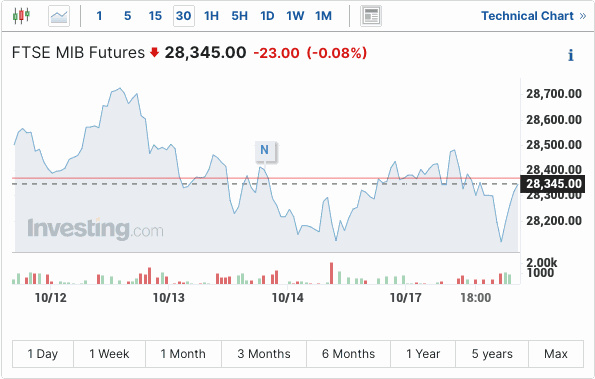
Task: Select the area chart type icon
Action: coord(59,16)
